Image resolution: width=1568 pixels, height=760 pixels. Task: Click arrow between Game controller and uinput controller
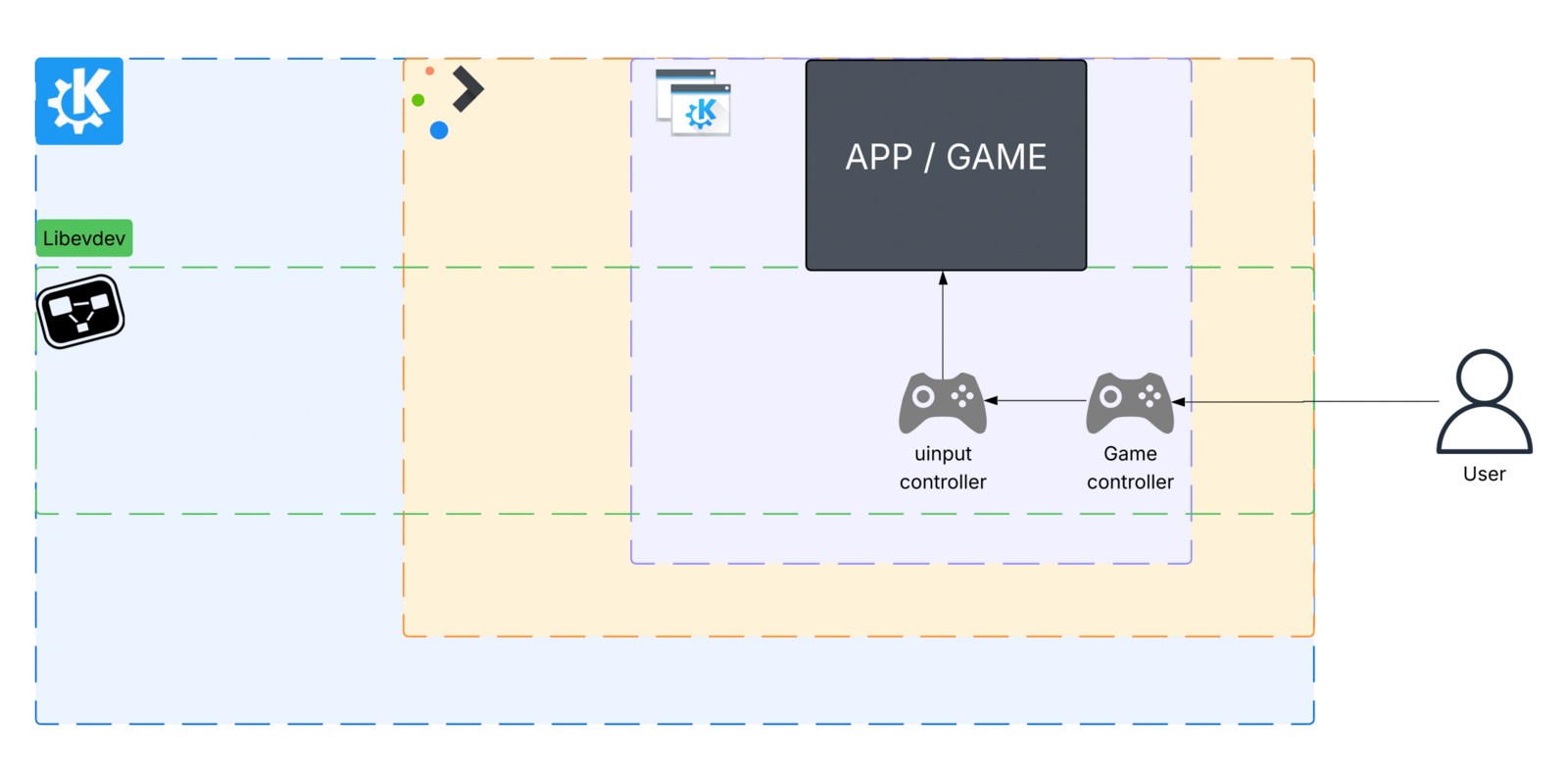(x=1039, y=400)
